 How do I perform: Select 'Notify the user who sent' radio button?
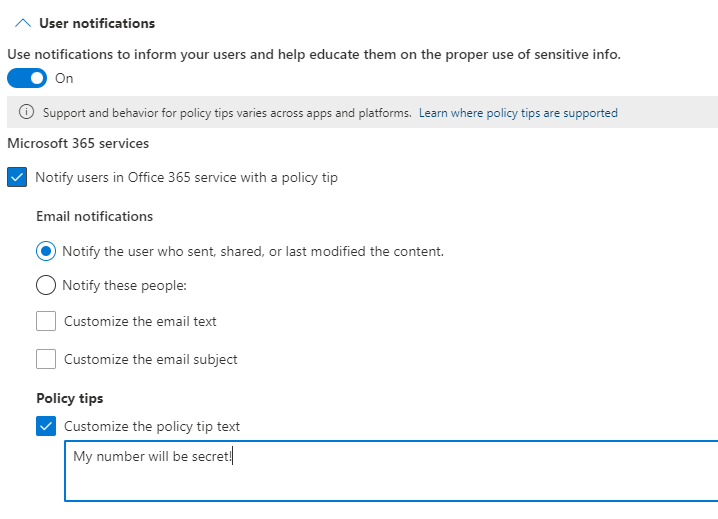coord(46,251)
